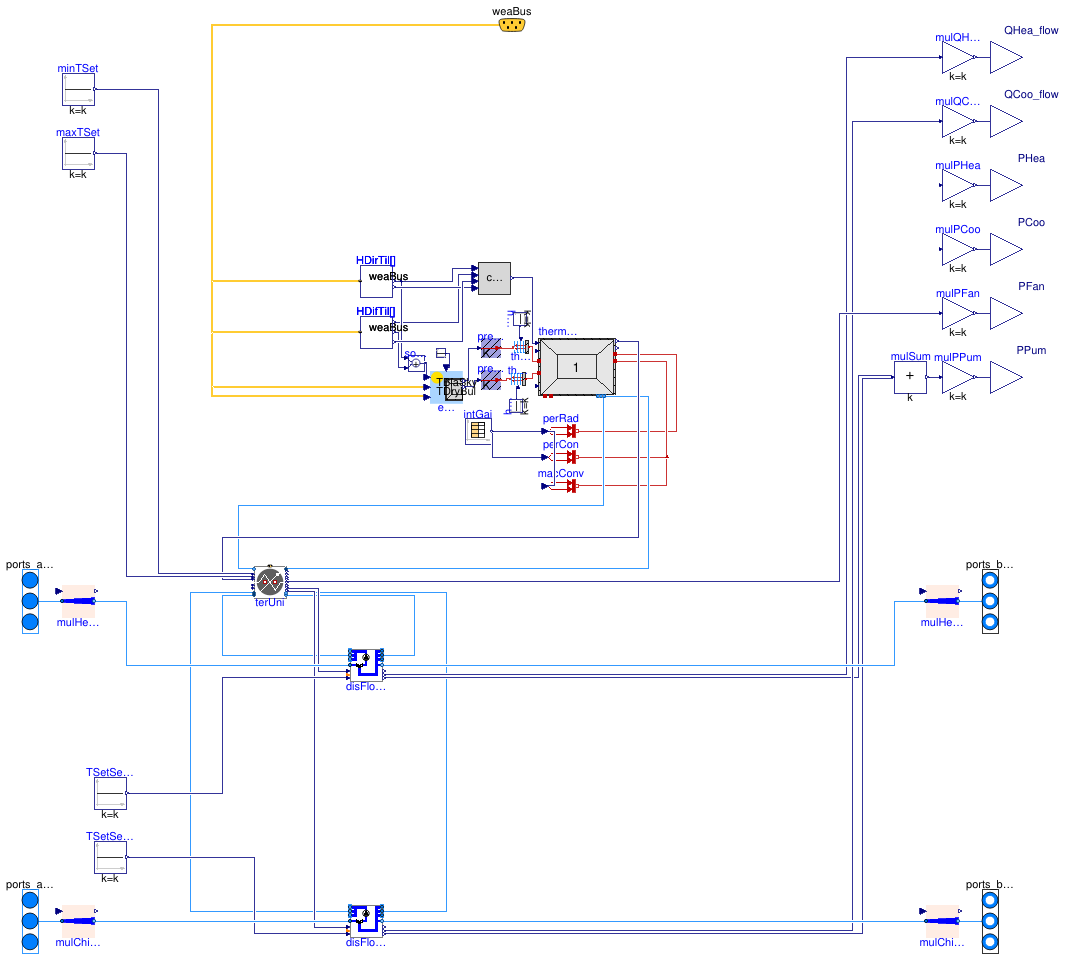Select the light-blue e... air temperature block

(x=446, y=387)
